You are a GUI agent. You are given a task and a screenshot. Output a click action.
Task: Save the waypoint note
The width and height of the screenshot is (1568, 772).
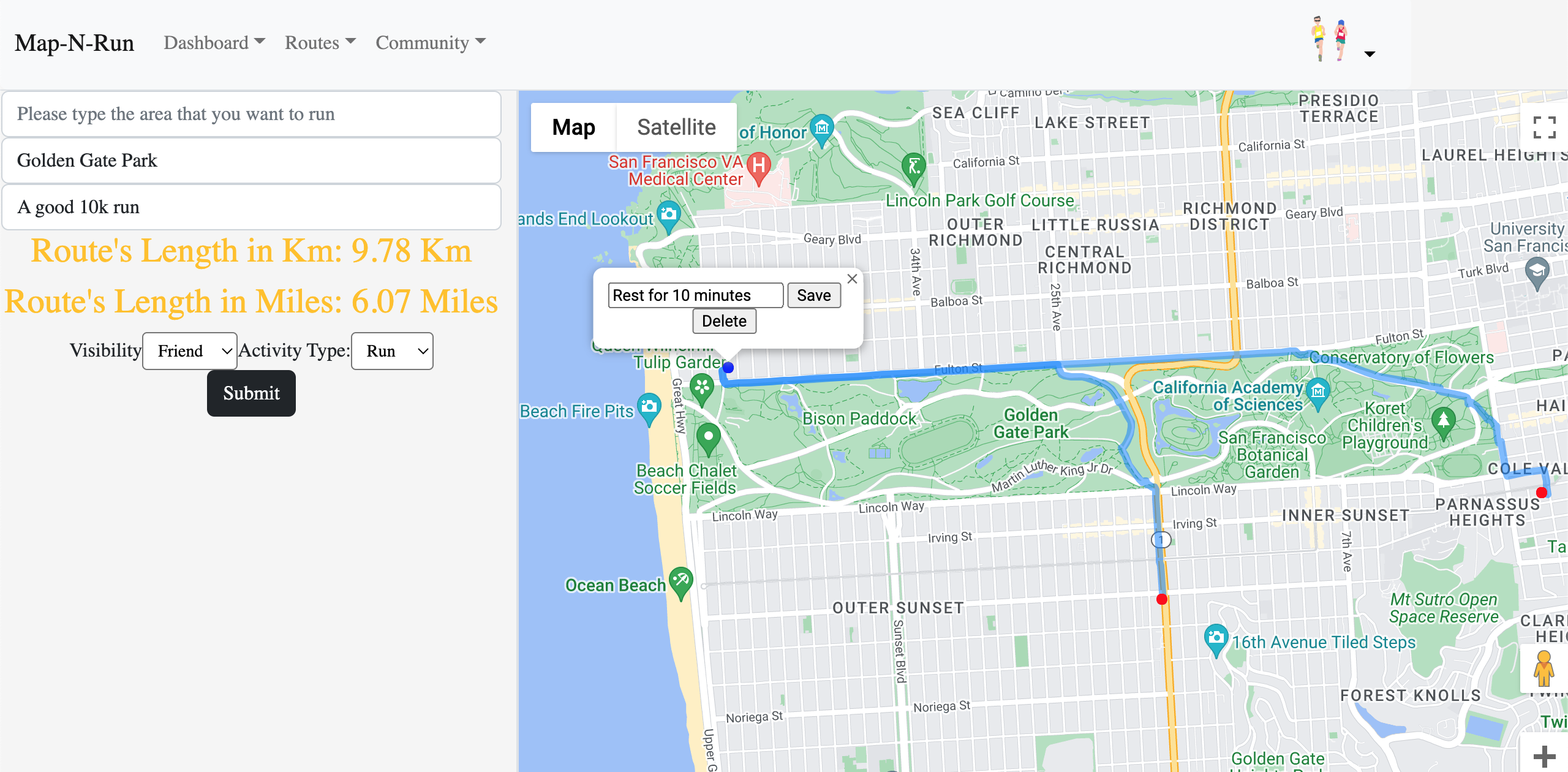[814, 295]
